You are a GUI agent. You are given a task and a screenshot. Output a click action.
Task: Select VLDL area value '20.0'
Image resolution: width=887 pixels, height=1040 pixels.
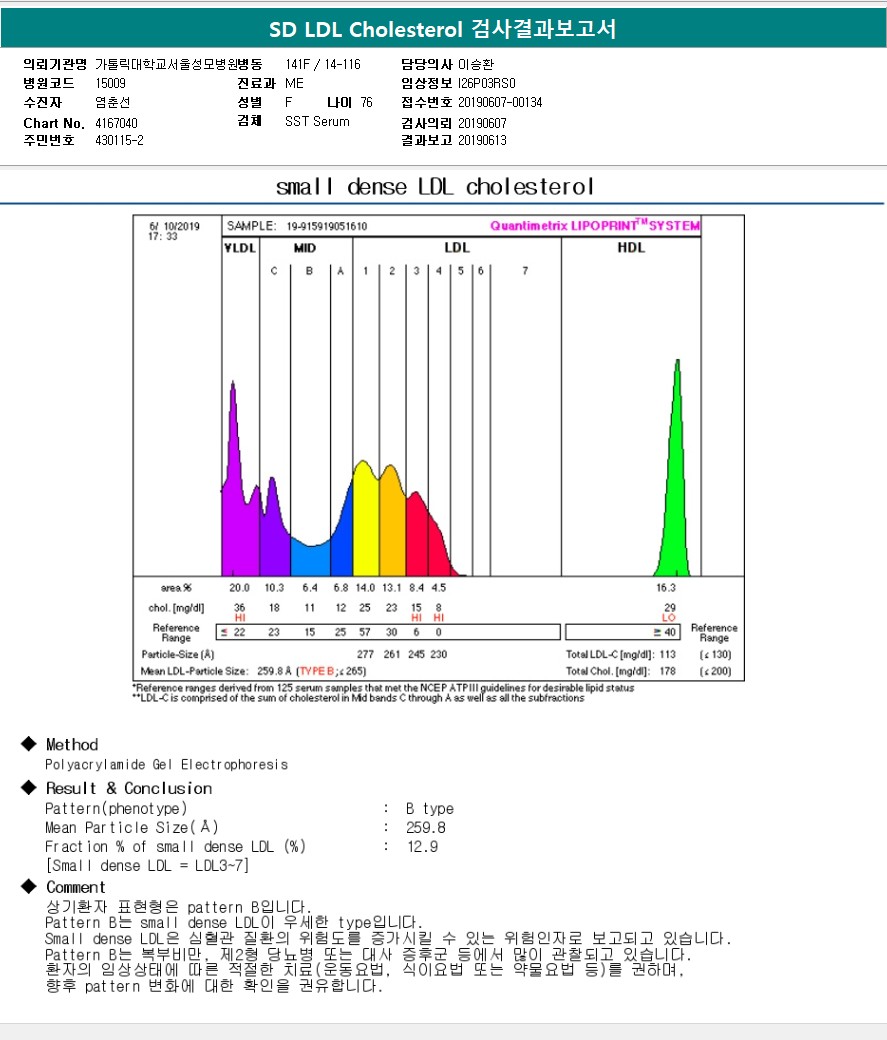click(x=239, y=588)
